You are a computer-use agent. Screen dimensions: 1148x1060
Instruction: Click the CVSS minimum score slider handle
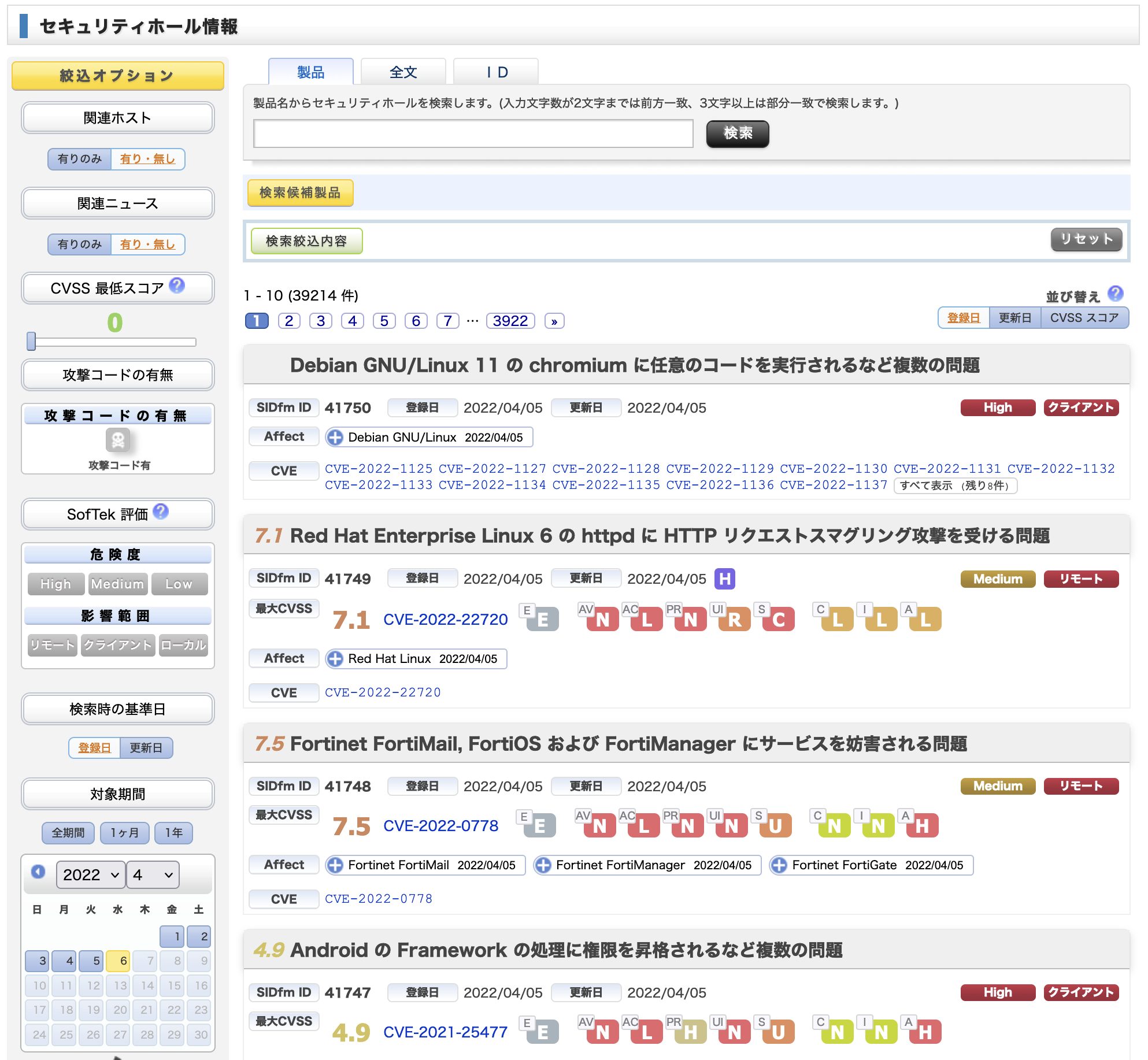click(31, 341)
